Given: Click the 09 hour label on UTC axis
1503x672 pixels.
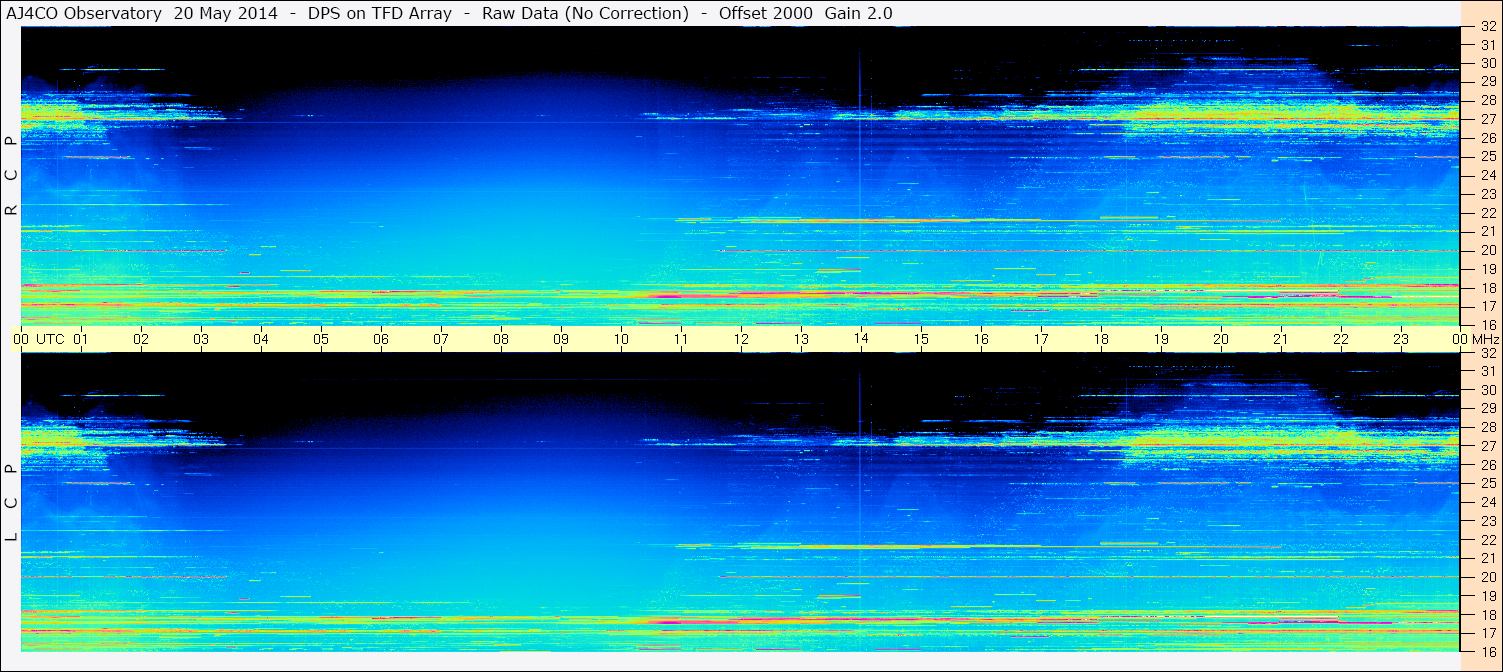Looking at the screenshot, I should (561, 339).
